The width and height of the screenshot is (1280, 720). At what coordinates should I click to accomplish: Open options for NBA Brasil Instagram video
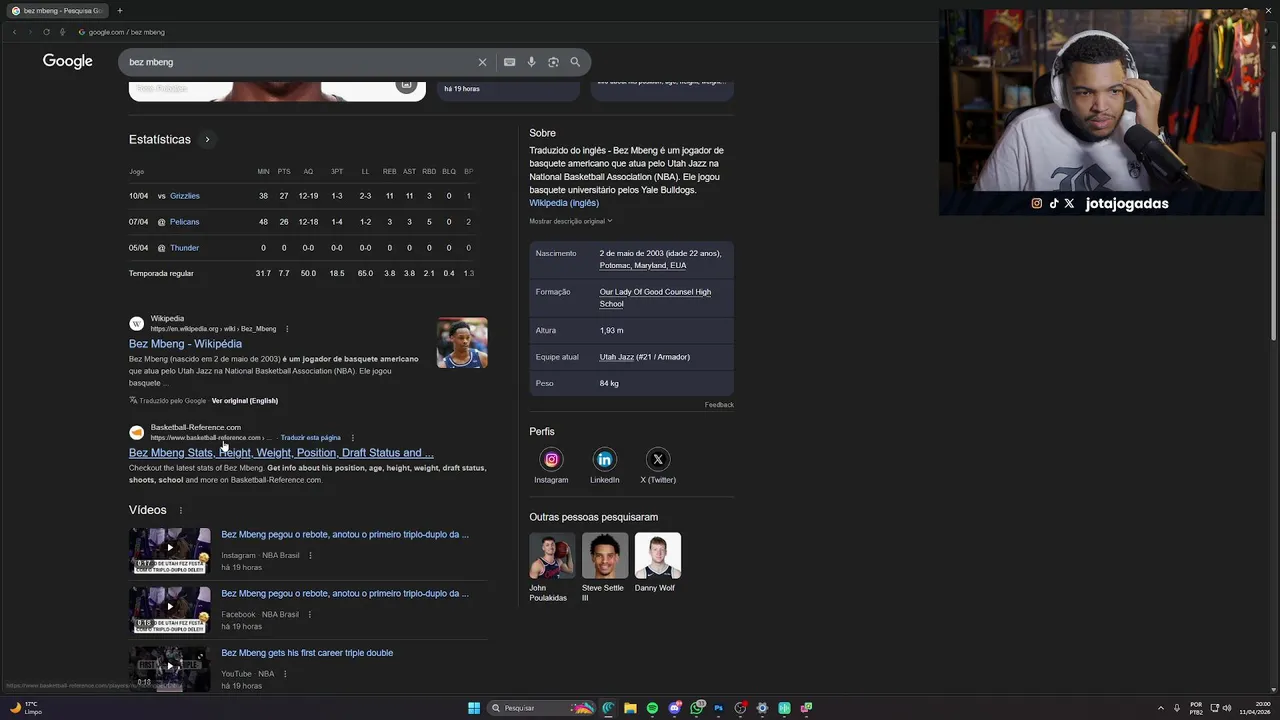point(310,555)
